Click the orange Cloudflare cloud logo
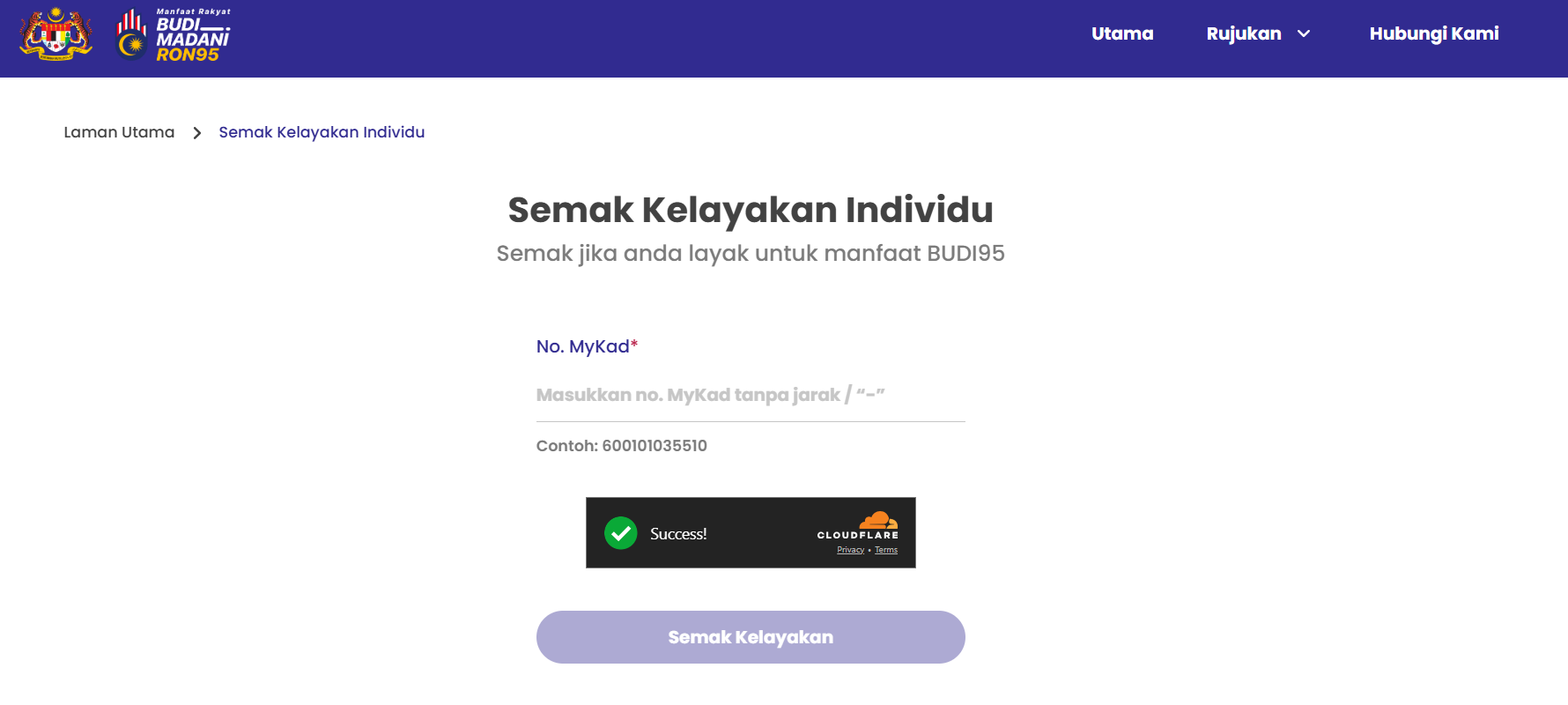1568x705 pixels. coord(878,520)
